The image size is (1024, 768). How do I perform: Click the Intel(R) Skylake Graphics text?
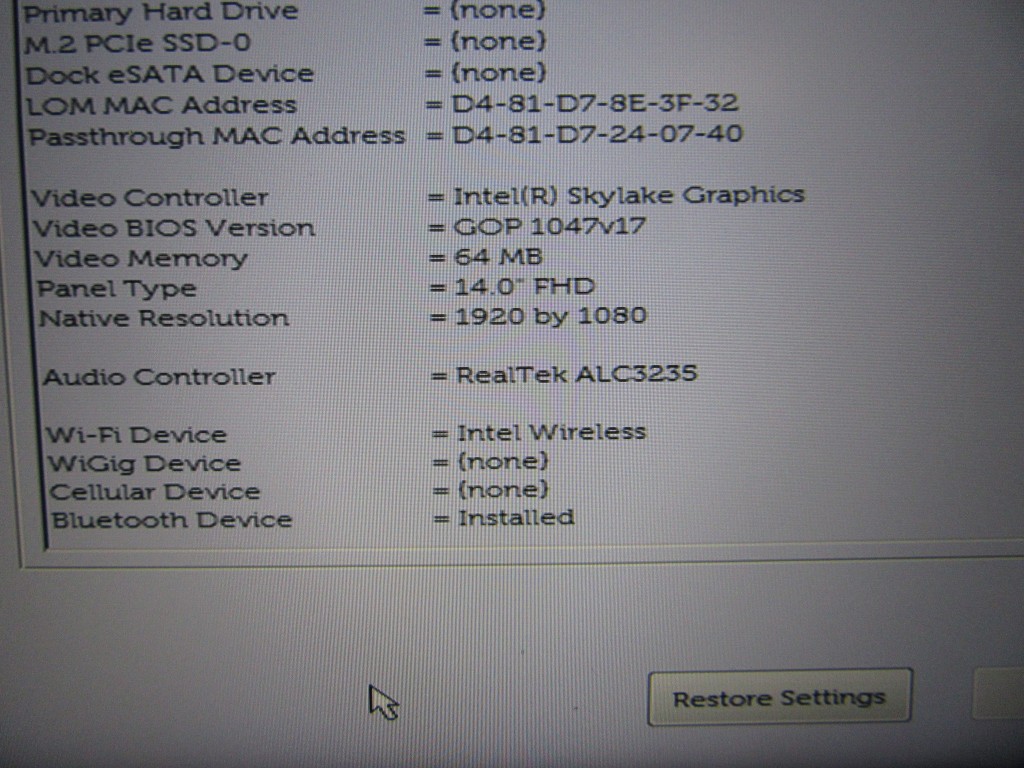[x=629, y=195]
